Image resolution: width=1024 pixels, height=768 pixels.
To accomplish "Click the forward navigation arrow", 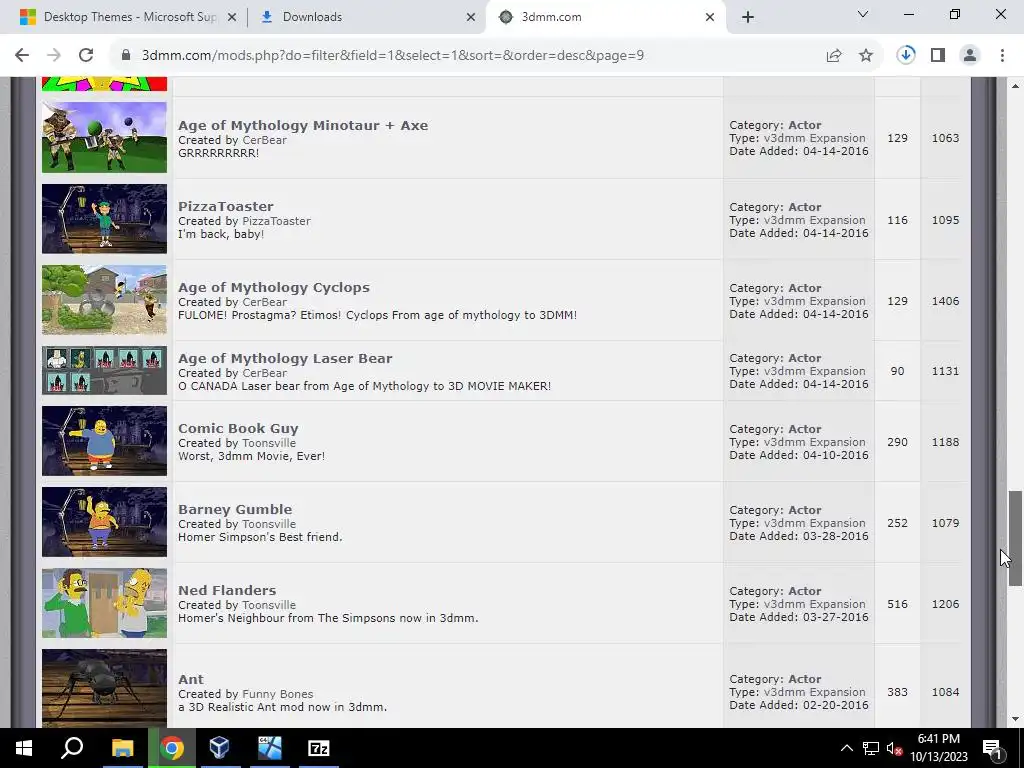I will (x=54, y=56).
